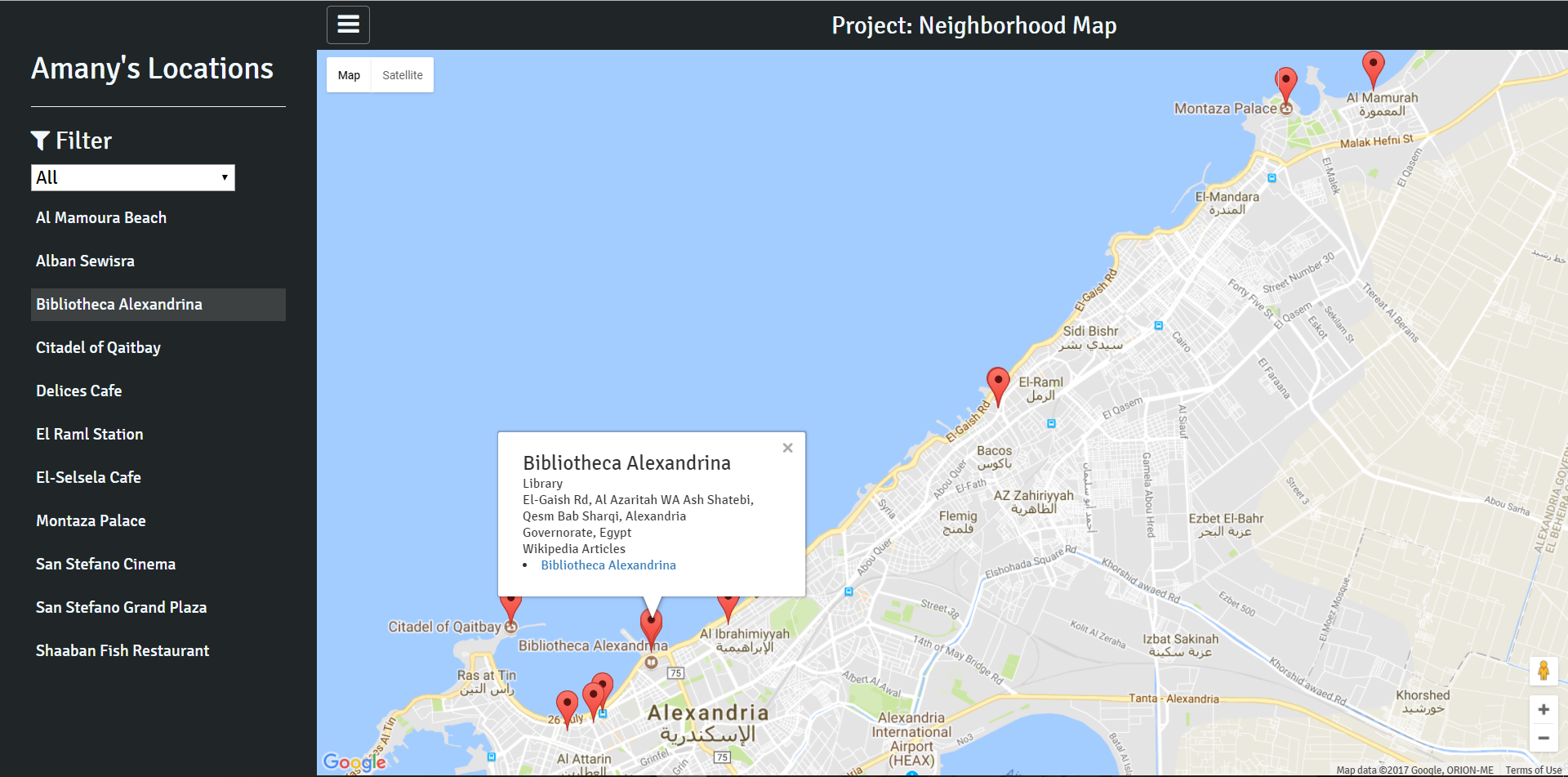Click the leftmost marker near 26 July road
This screenshot has height=777, width=1568.
pos(568,709)
